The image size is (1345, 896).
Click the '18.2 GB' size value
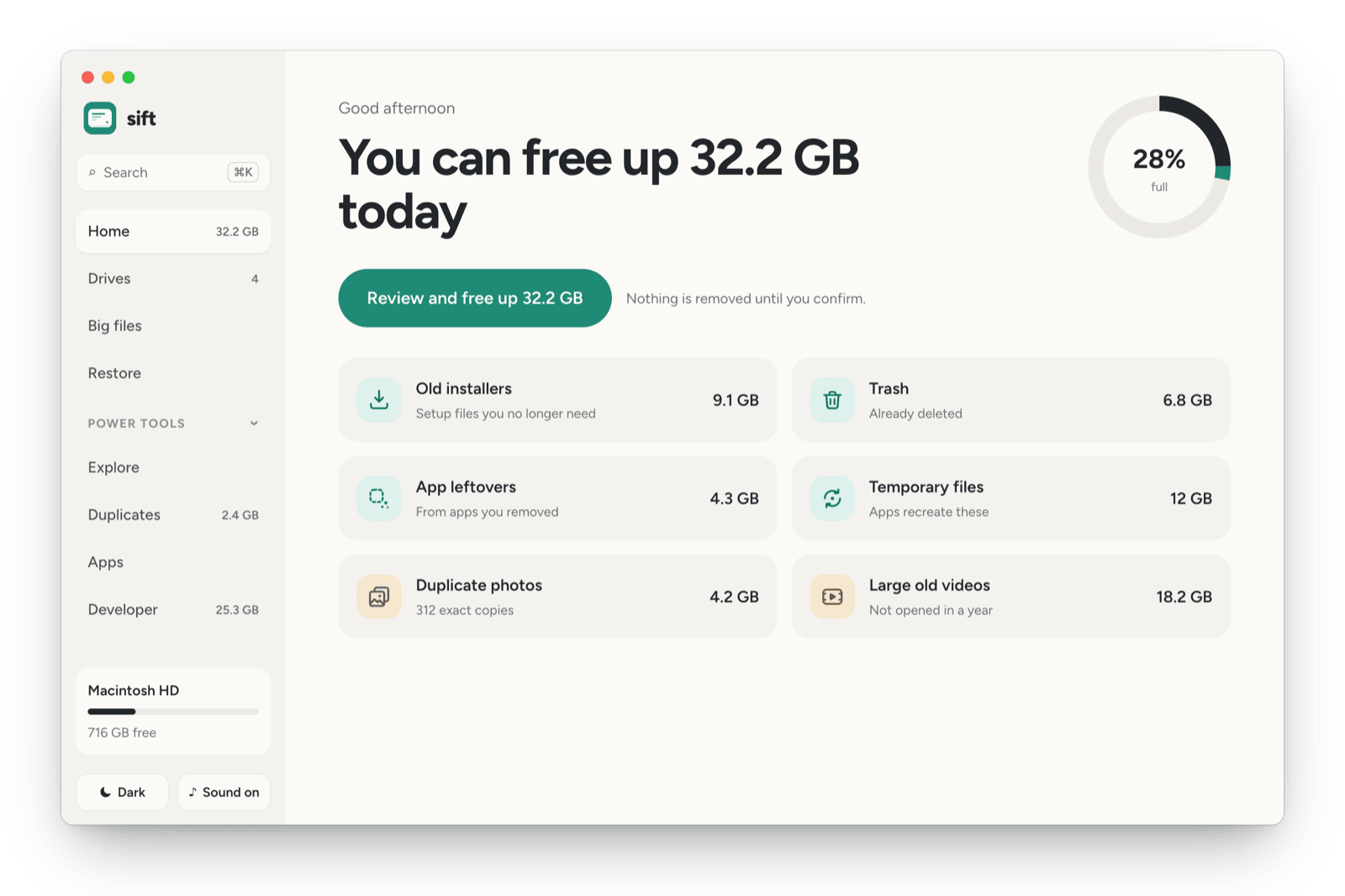point(1184,597)
